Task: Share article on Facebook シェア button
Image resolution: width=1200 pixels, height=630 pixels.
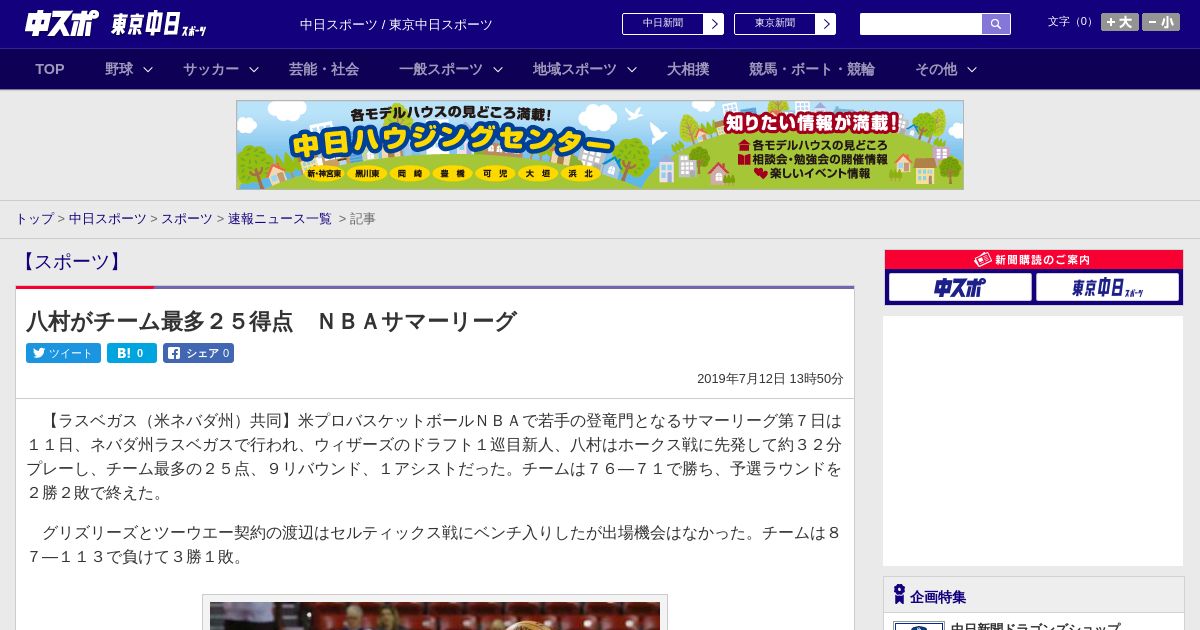Action: (x=198, y=353)
